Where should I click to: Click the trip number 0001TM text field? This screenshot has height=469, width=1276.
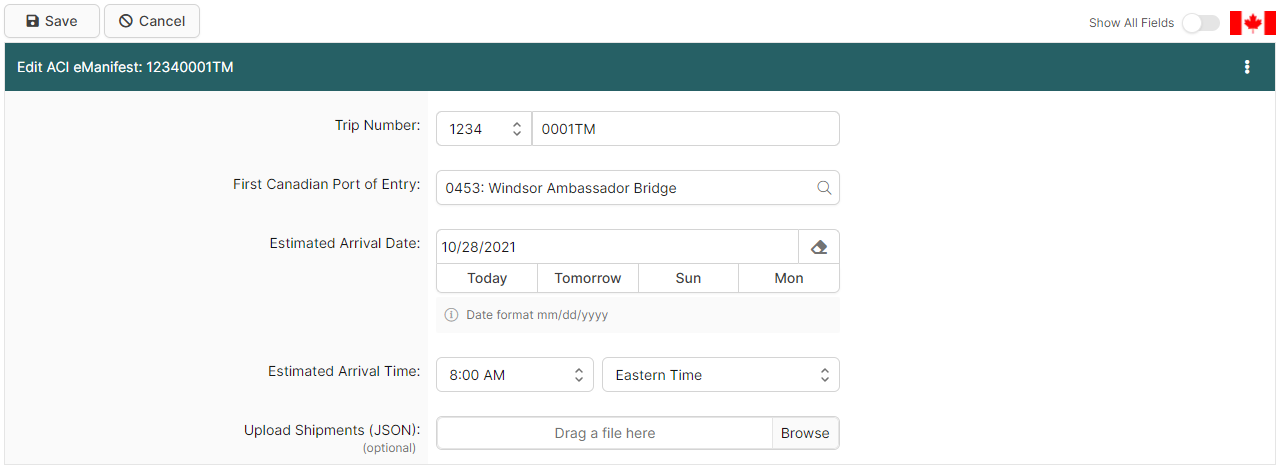685,129
